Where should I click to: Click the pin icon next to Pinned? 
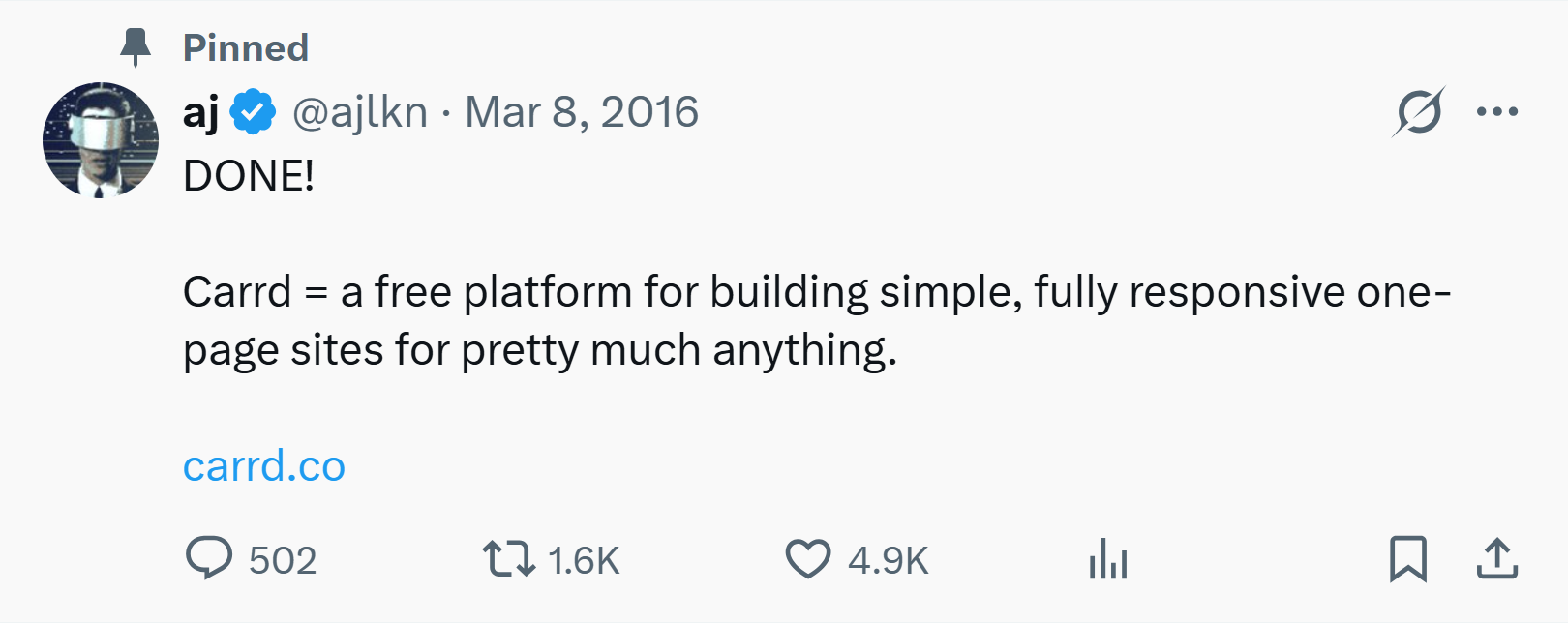(136, 45)
